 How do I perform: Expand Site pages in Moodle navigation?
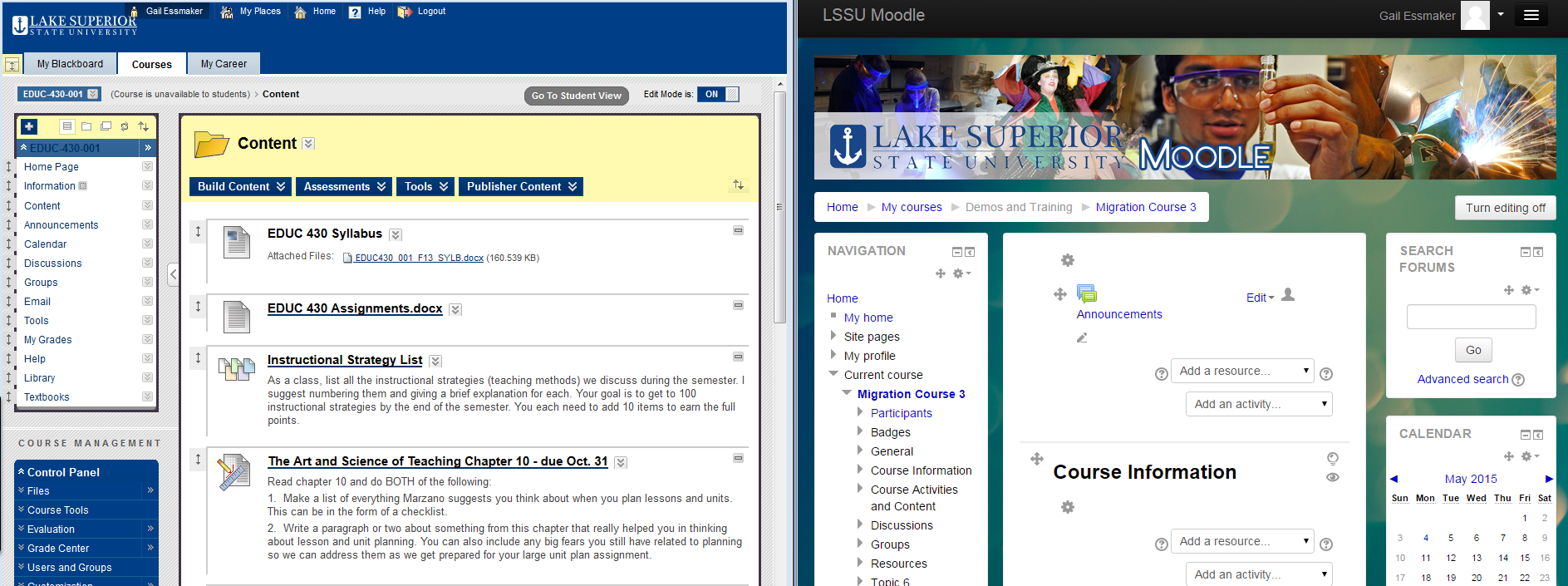[x=833, y=336]
